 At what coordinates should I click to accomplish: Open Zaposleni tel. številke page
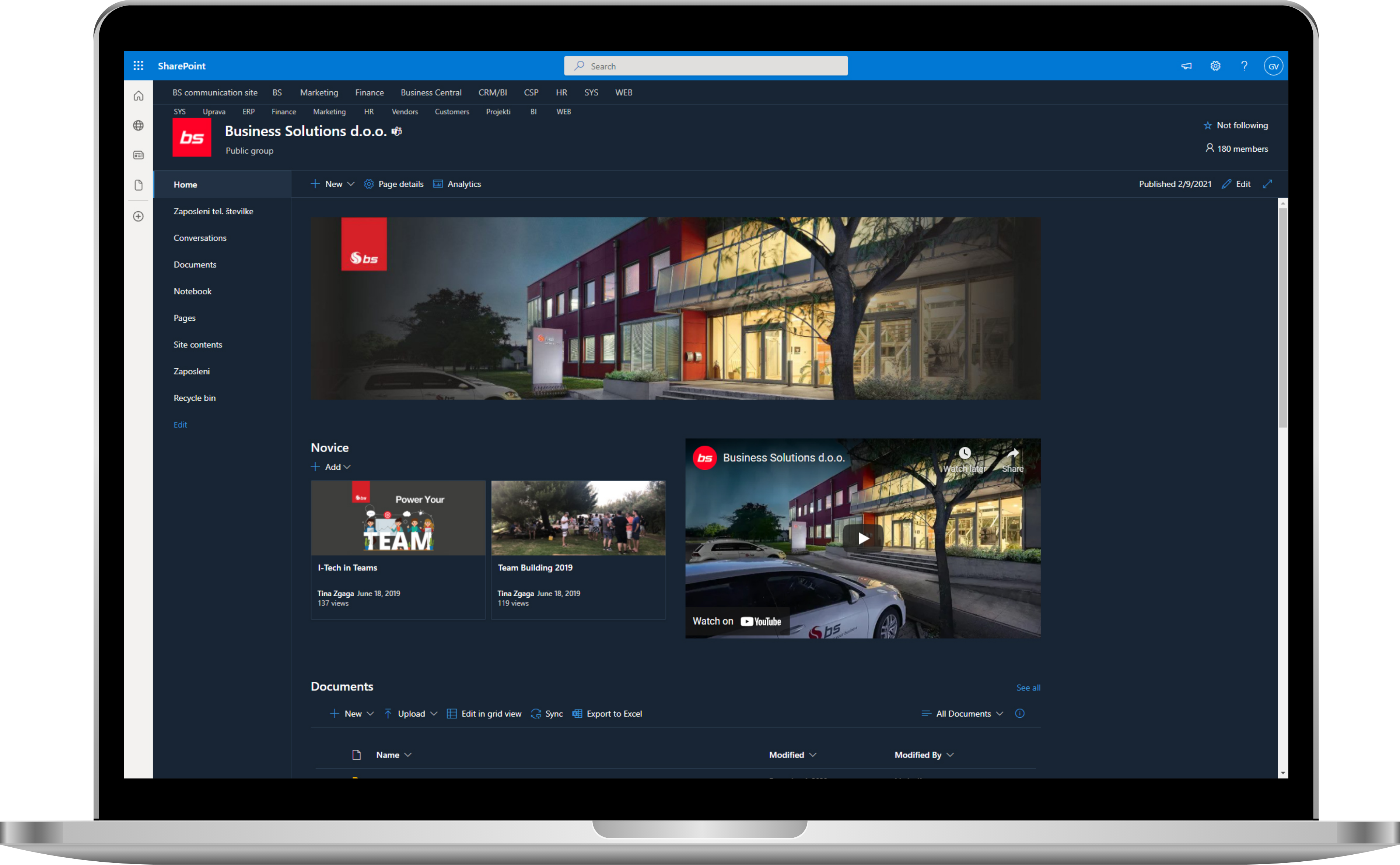point(213,211)
